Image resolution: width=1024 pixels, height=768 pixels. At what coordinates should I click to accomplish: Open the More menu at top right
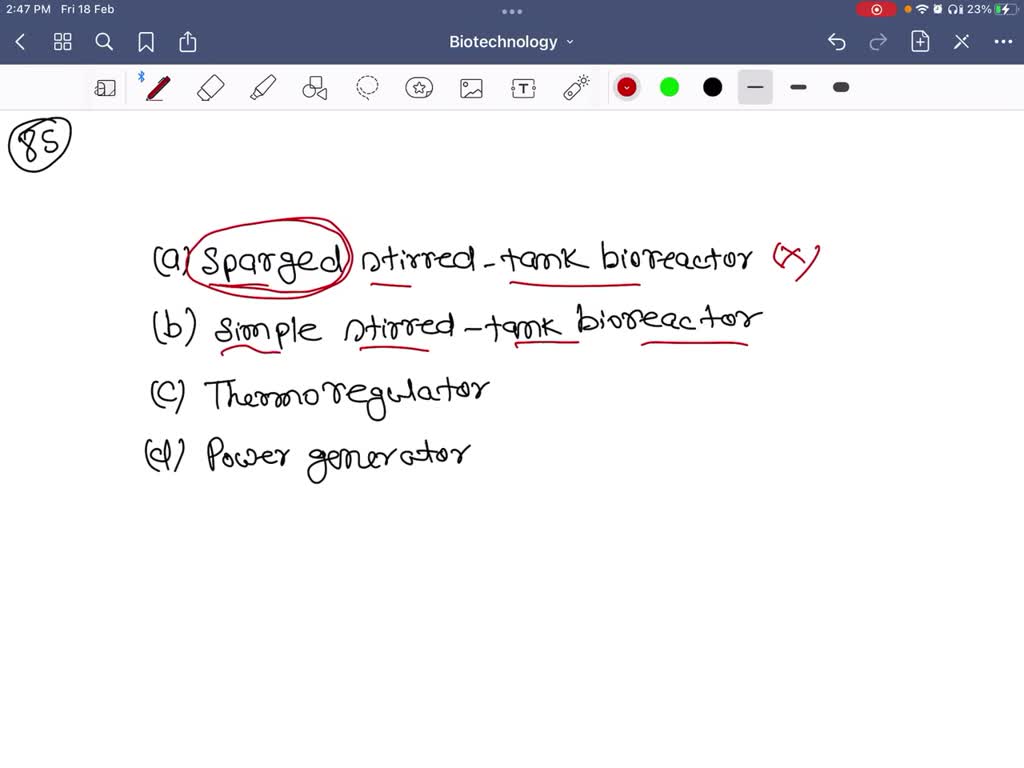(1004, 41)
